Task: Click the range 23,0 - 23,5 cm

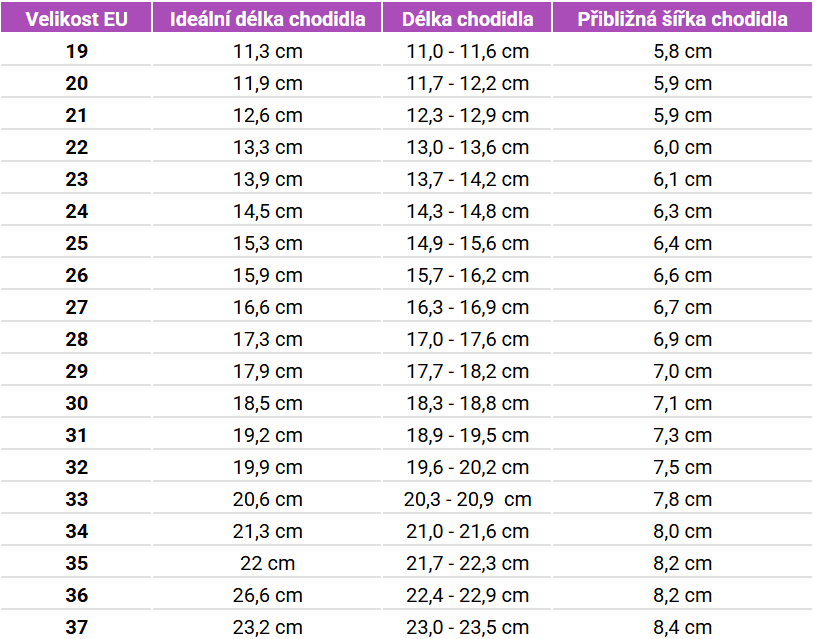Action: [x=467, y=627]
